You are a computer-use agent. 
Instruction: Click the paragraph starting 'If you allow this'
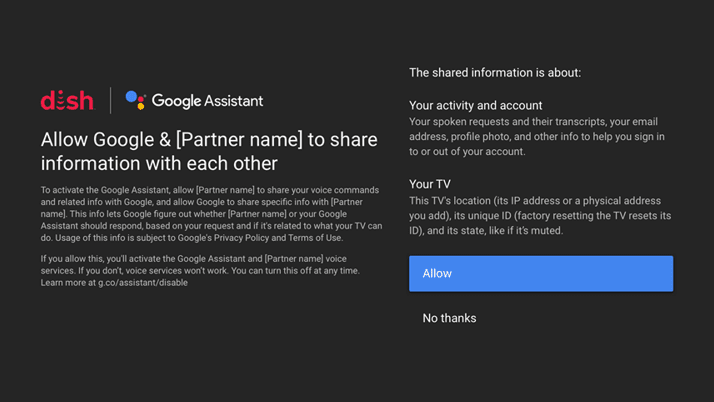pos(200,270)
